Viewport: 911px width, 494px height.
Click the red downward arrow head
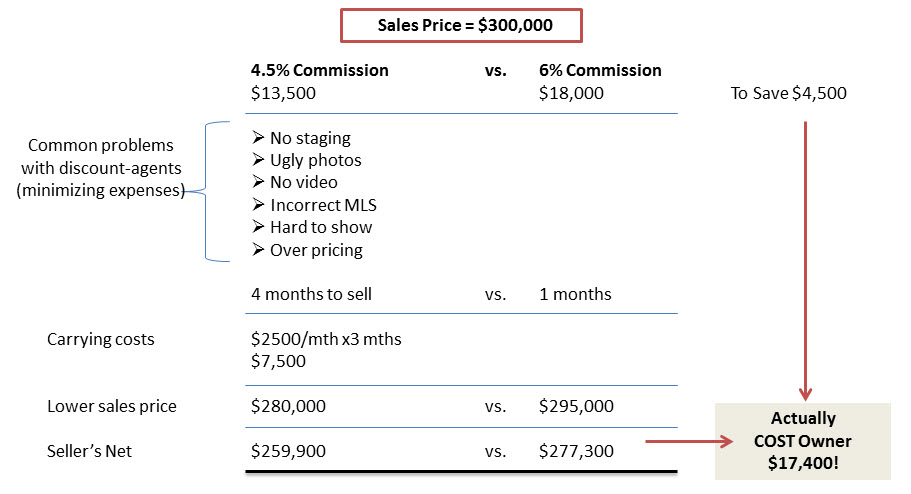click(x=805, y=393)
